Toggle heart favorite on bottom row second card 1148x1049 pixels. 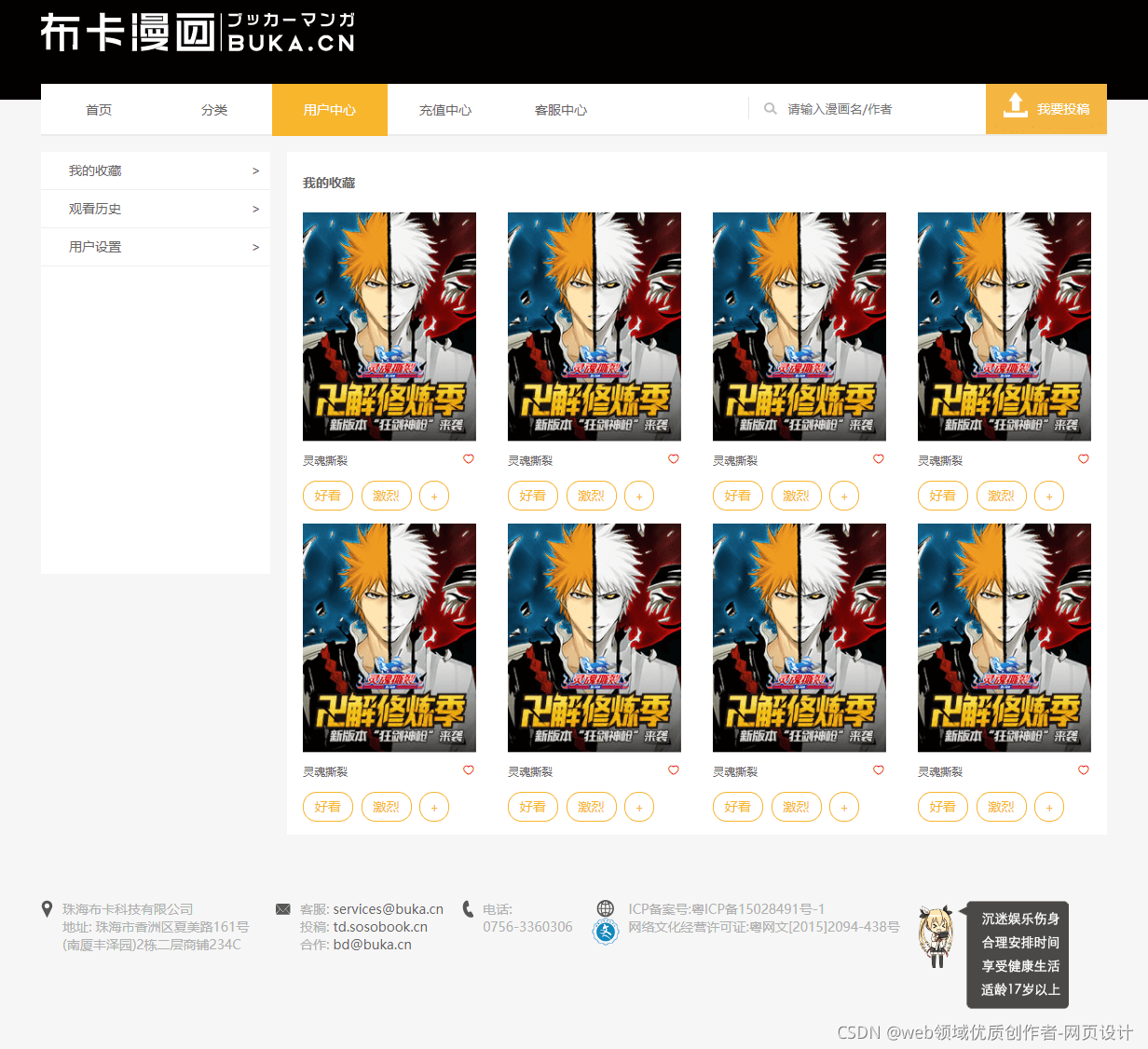(x=674, y=770)
